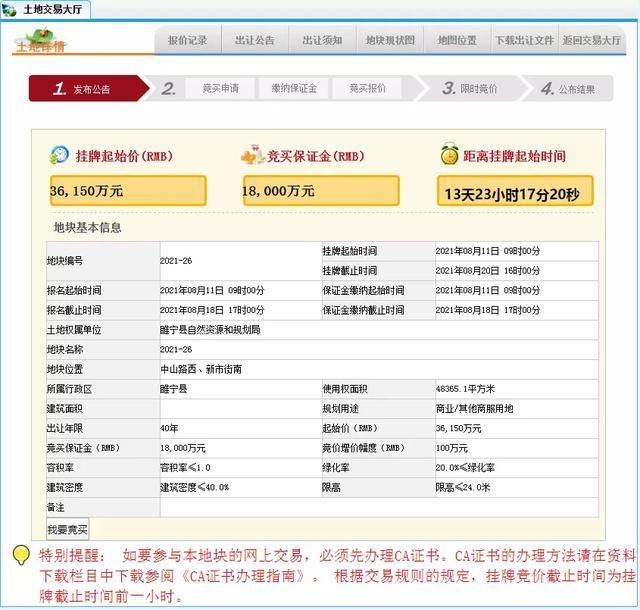Screen dimensions: 640x610
Task: Click location 中山路西、新市街南
Action: click(x=201, y=369)
